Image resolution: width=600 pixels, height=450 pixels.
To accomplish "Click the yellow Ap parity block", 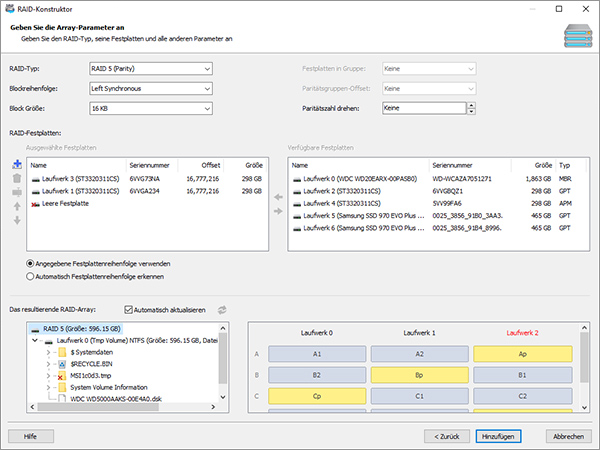I will point(523,354).
